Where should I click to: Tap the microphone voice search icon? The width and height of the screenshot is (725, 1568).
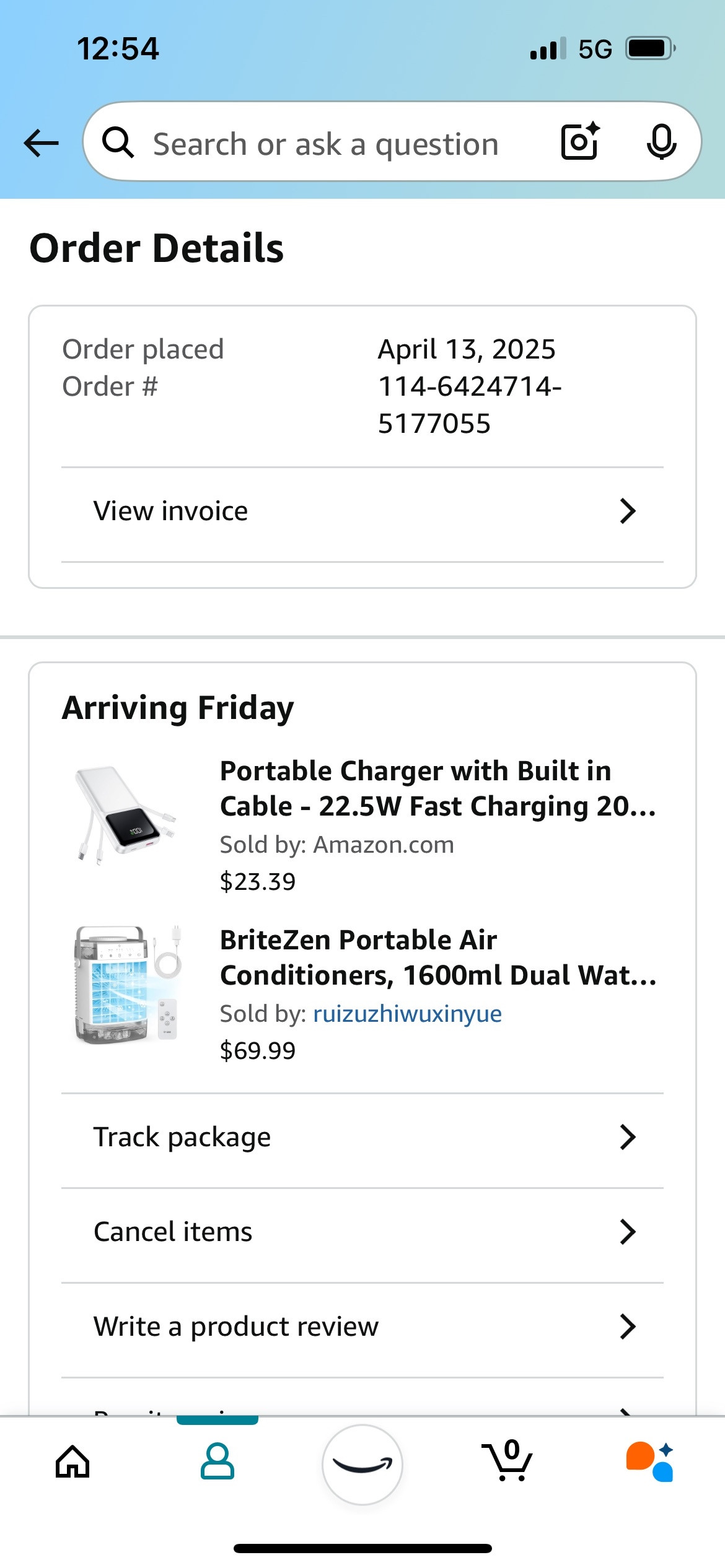pos(661,142)
